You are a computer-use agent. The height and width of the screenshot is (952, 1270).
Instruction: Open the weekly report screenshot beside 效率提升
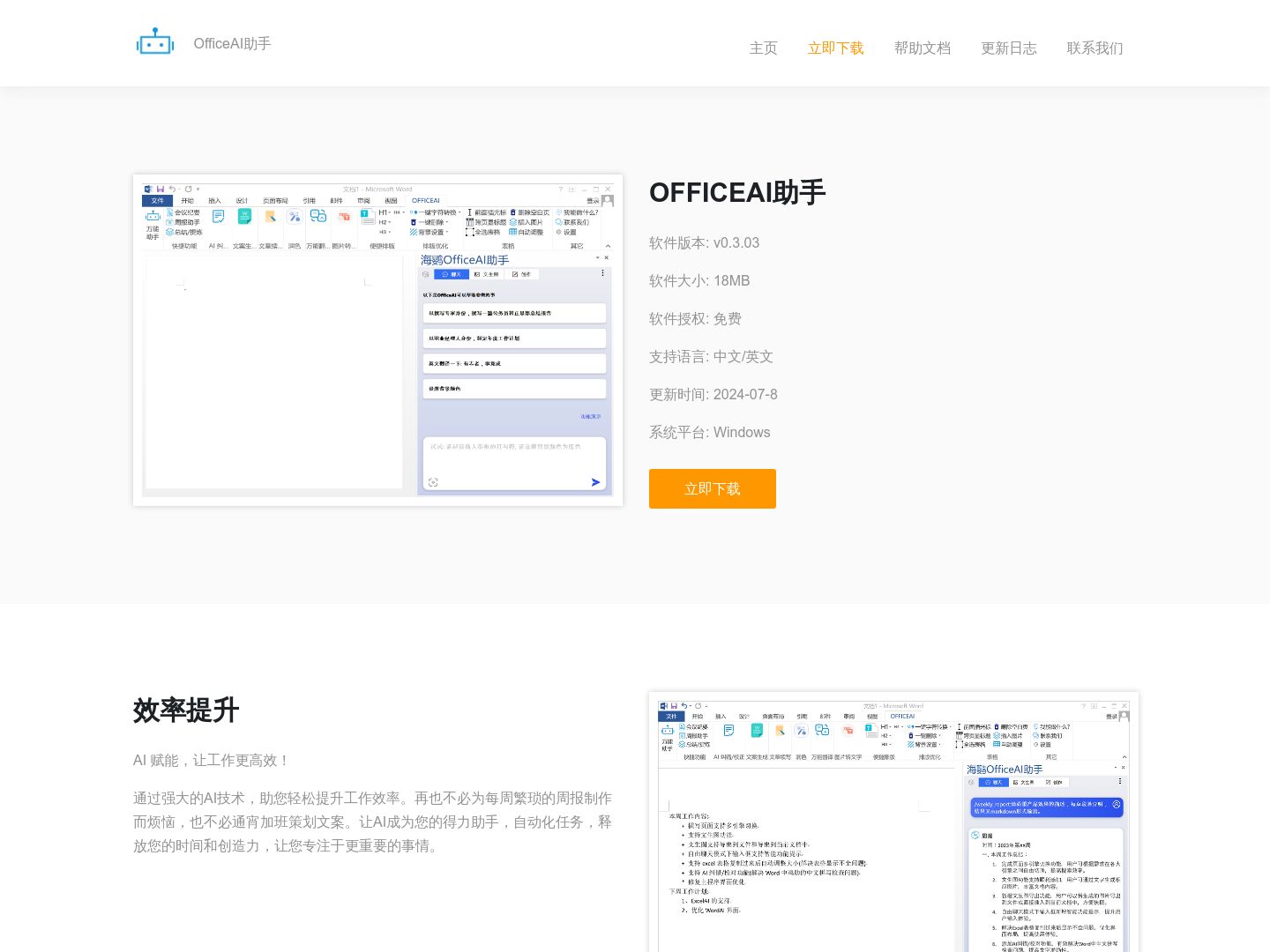tap(893, 822)
